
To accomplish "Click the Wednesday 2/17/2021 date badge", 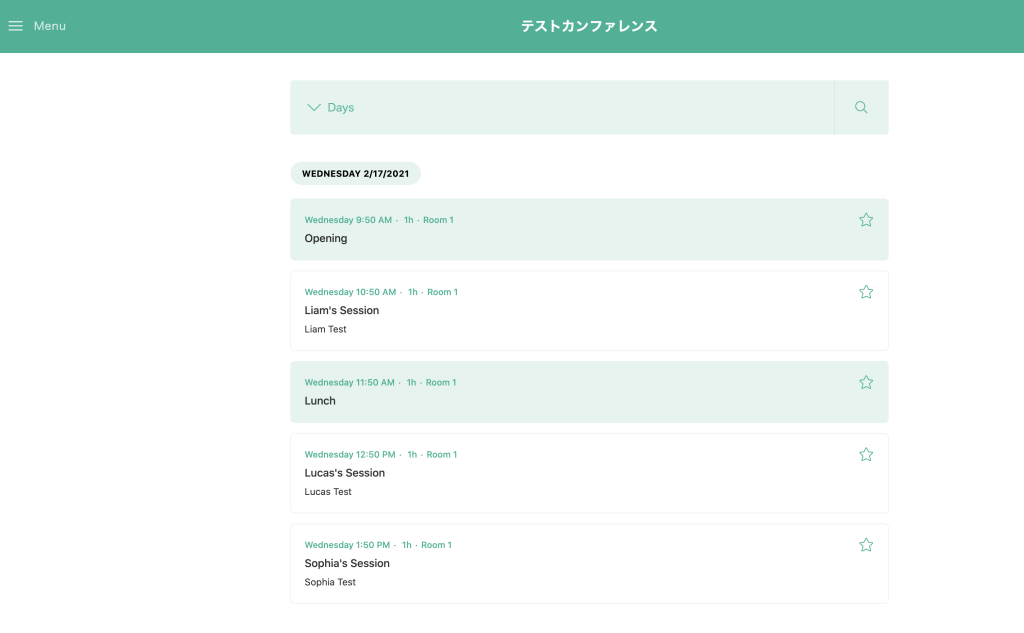I will click(355, 174).
